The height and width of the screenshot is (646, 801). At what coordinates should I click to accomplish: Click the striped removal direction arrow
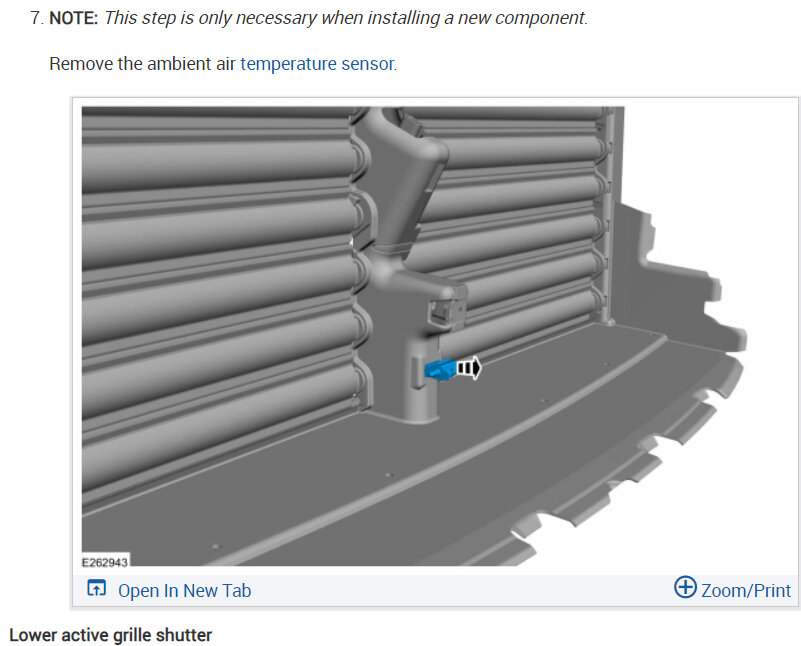(468, 367)
